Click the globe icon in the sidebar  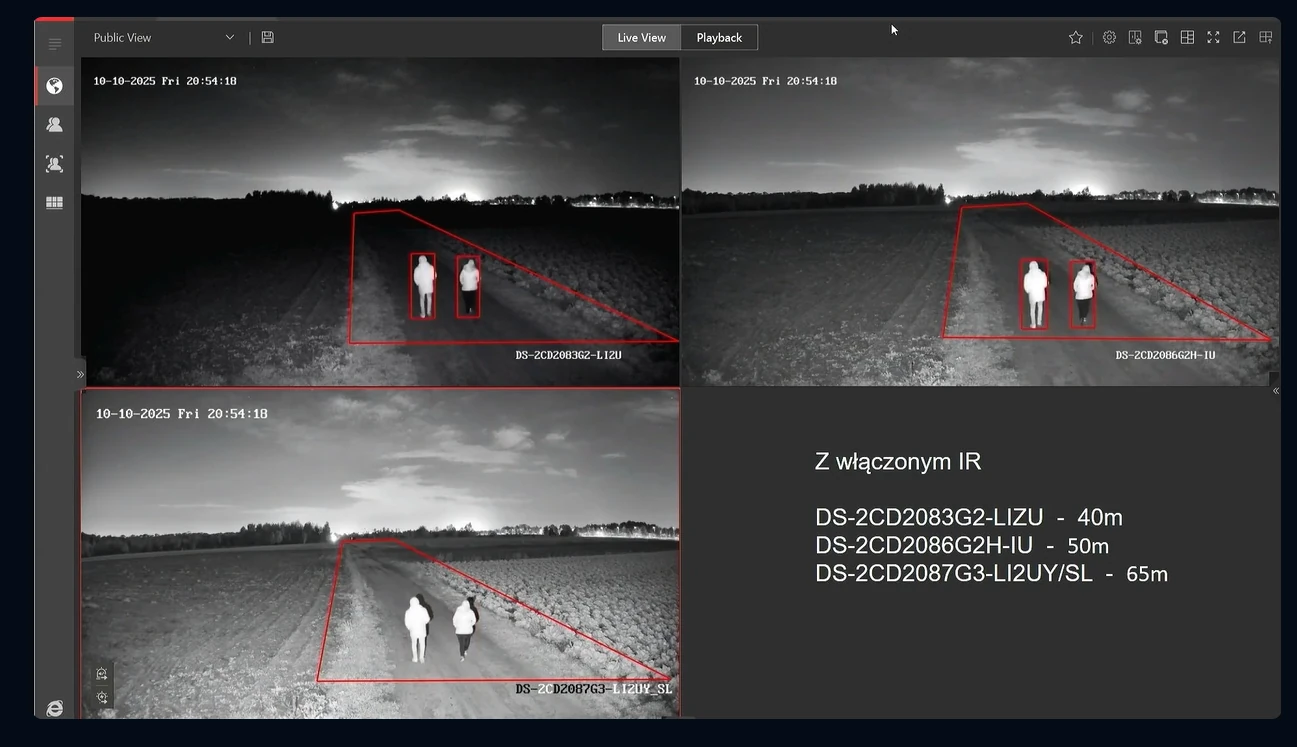point(54,86)
